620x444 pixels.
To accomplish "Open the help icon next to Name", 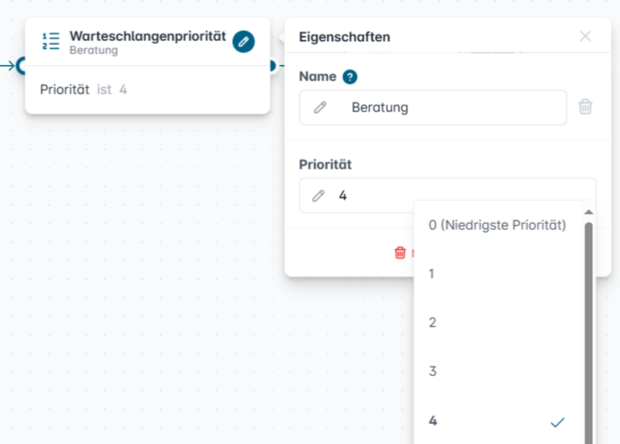I will [x=350, y=77].
